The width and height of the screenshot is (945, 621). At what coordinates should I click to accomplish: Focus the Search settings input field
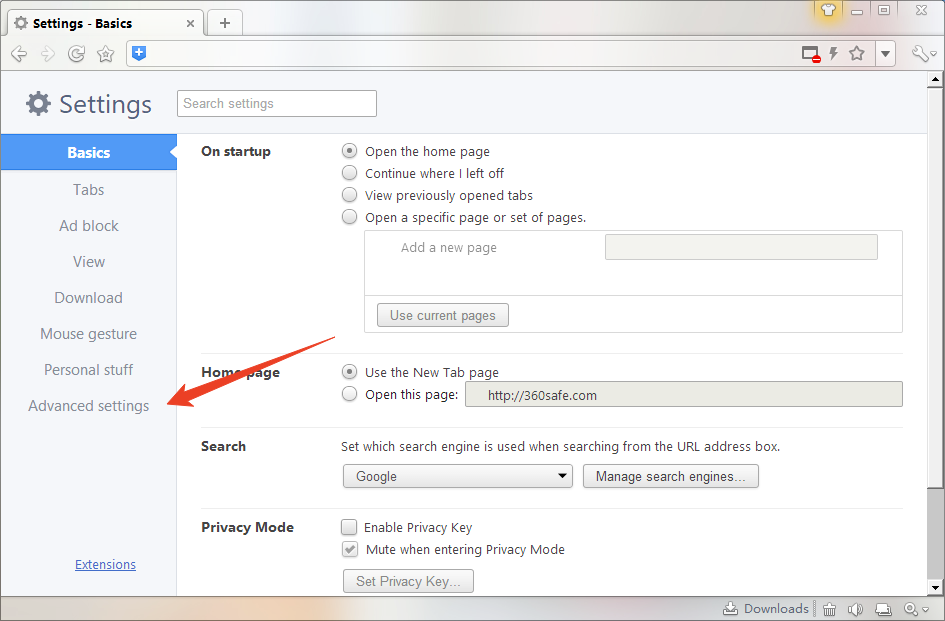(277, 103)
